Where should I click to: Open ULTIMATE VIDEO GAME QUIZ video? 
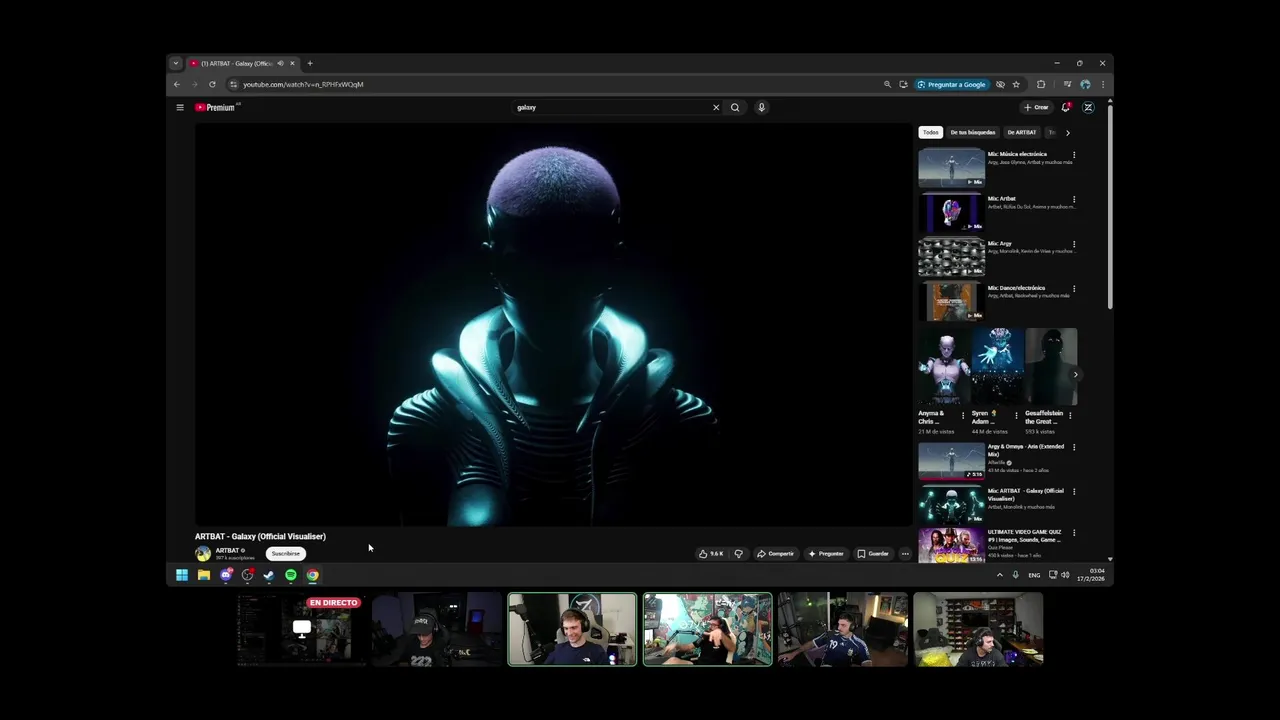click(951, 546)
